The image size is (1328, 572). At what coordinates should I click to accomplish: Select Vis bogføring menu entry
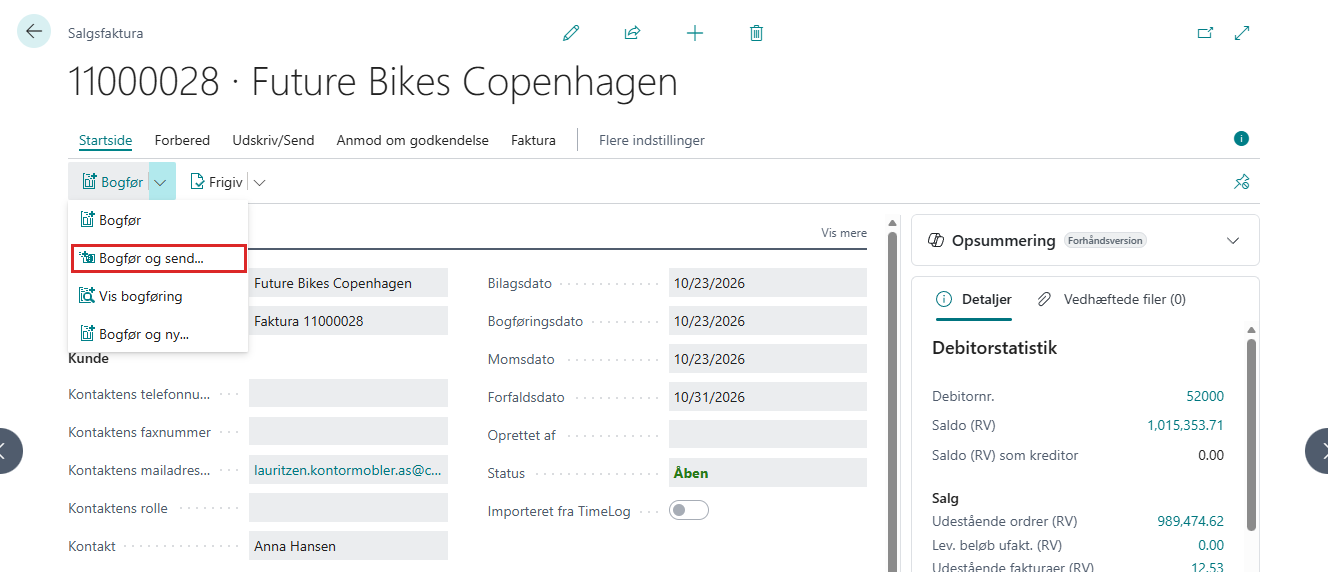click(158, 296)
